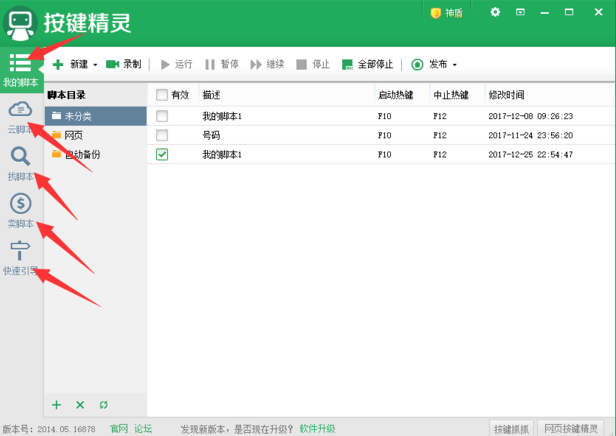Image resolution: width=616 pixels, height=436 pixels.
Task: Open the 找脚本 search section
Action: point(20,164)
